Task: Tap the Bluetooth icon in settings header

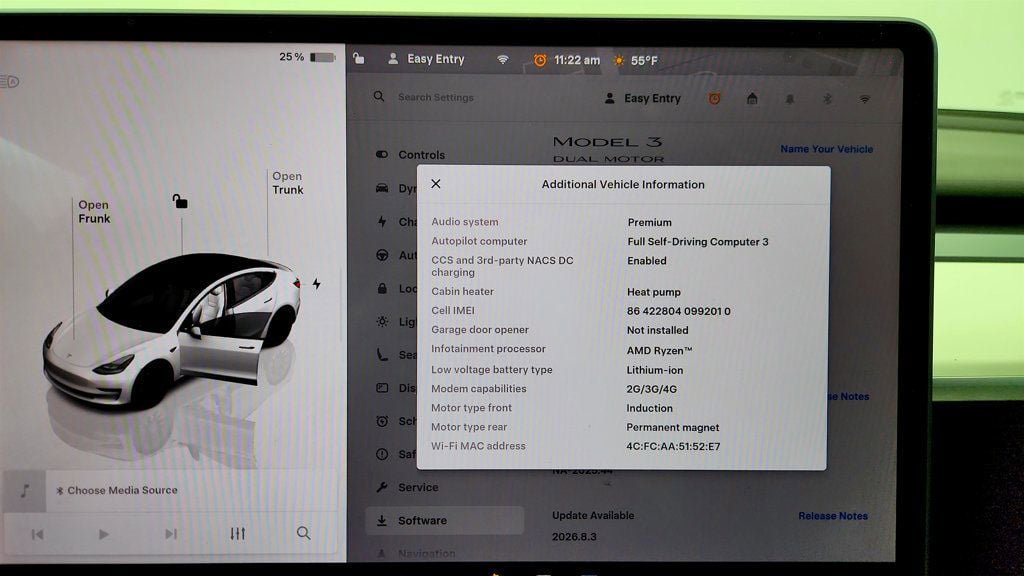Action: (x=827, y=99)
